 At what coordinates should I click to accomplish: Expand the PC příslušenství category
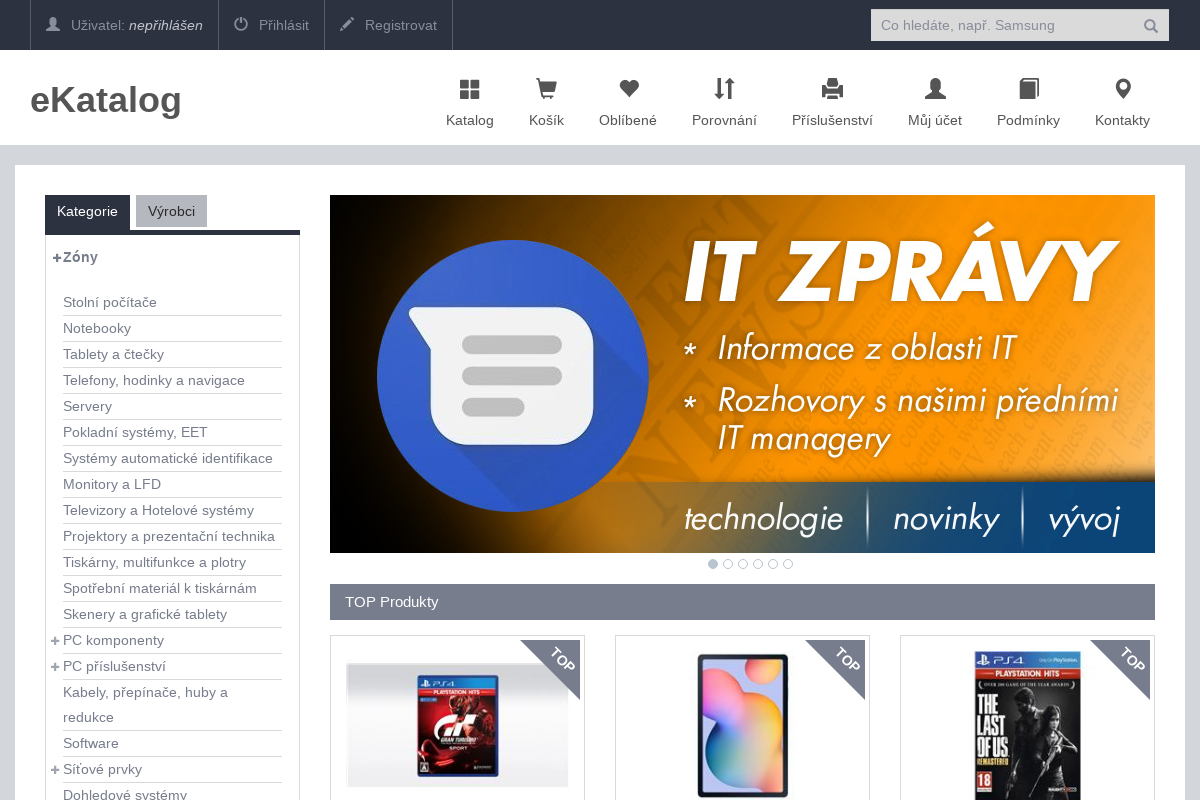(x=56, y=667)
